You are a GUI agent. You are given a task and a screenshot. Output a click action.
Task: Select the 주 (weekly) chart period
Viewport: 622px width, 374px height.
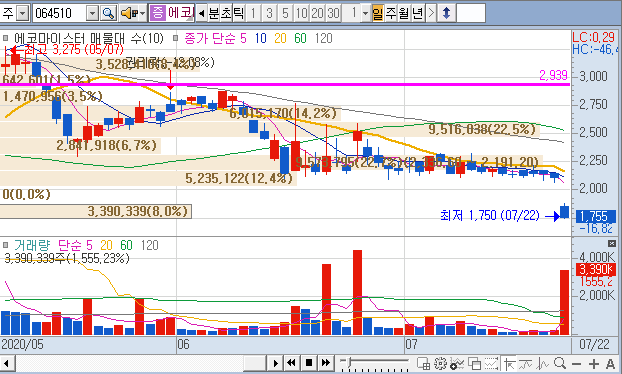pyautogui.click(x=391, y=13)
